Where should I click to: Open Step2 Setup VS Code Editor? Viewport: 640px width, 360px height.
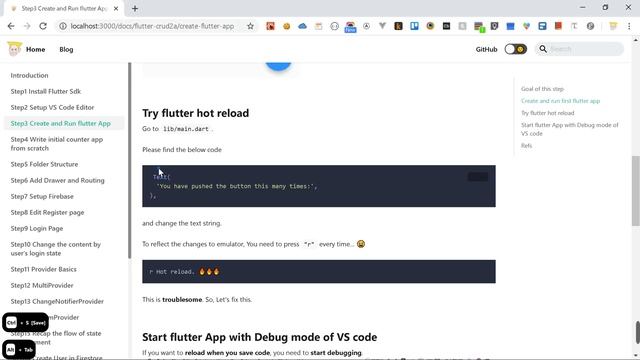coord(52,107)
